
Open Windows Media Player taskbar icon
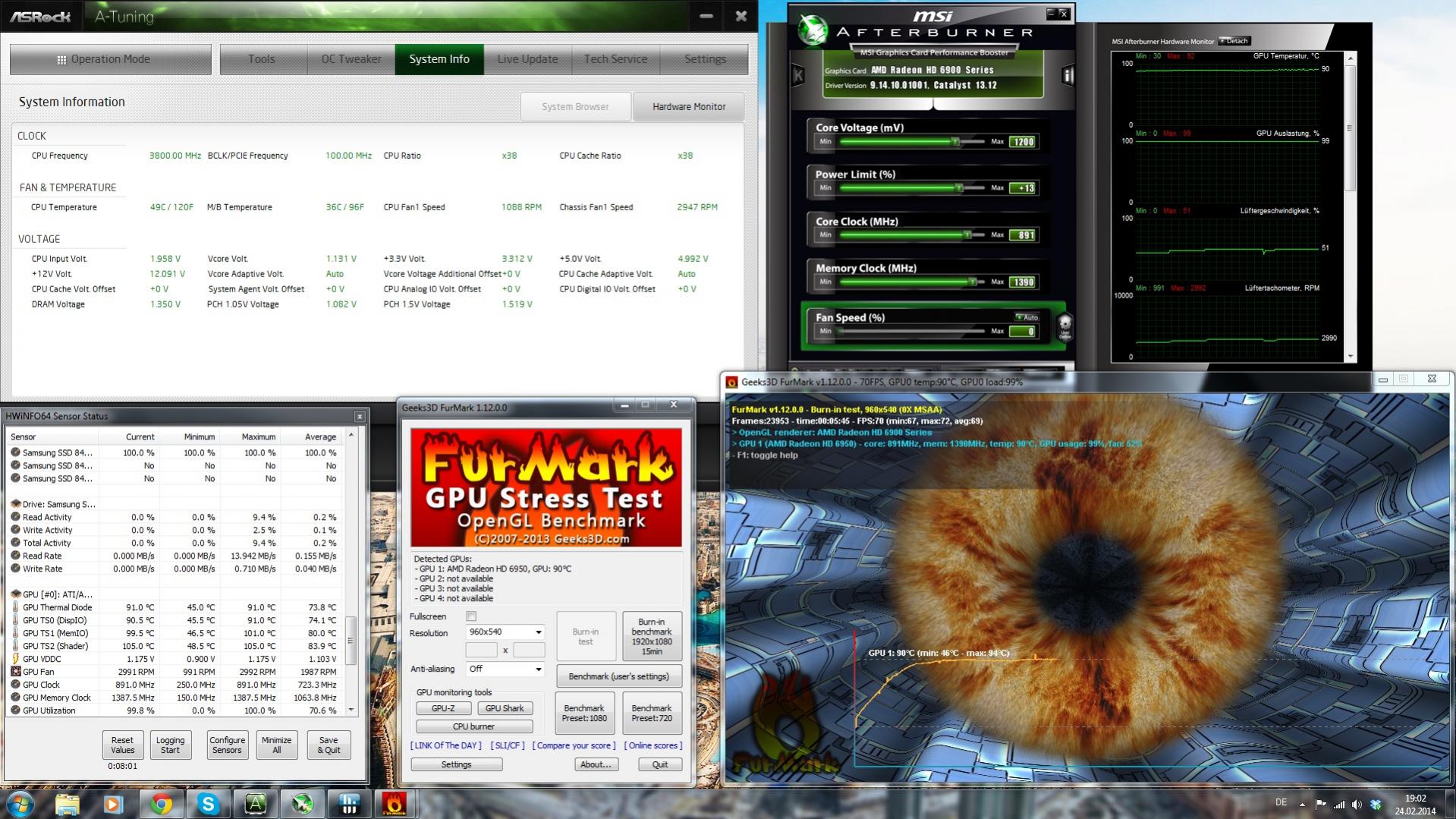pos(113,804)
